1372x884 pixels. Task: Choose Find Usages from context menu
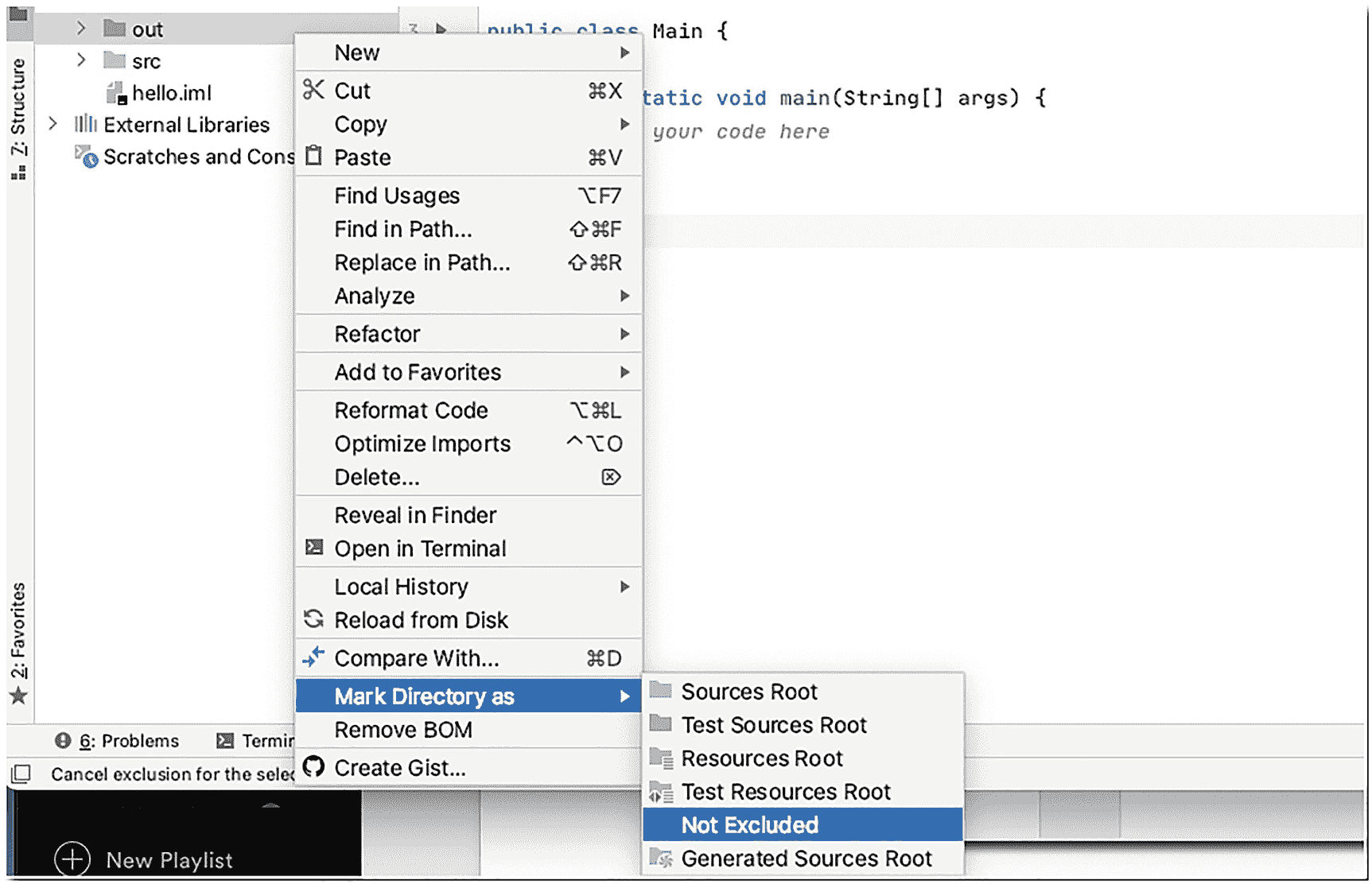point(468,196)
